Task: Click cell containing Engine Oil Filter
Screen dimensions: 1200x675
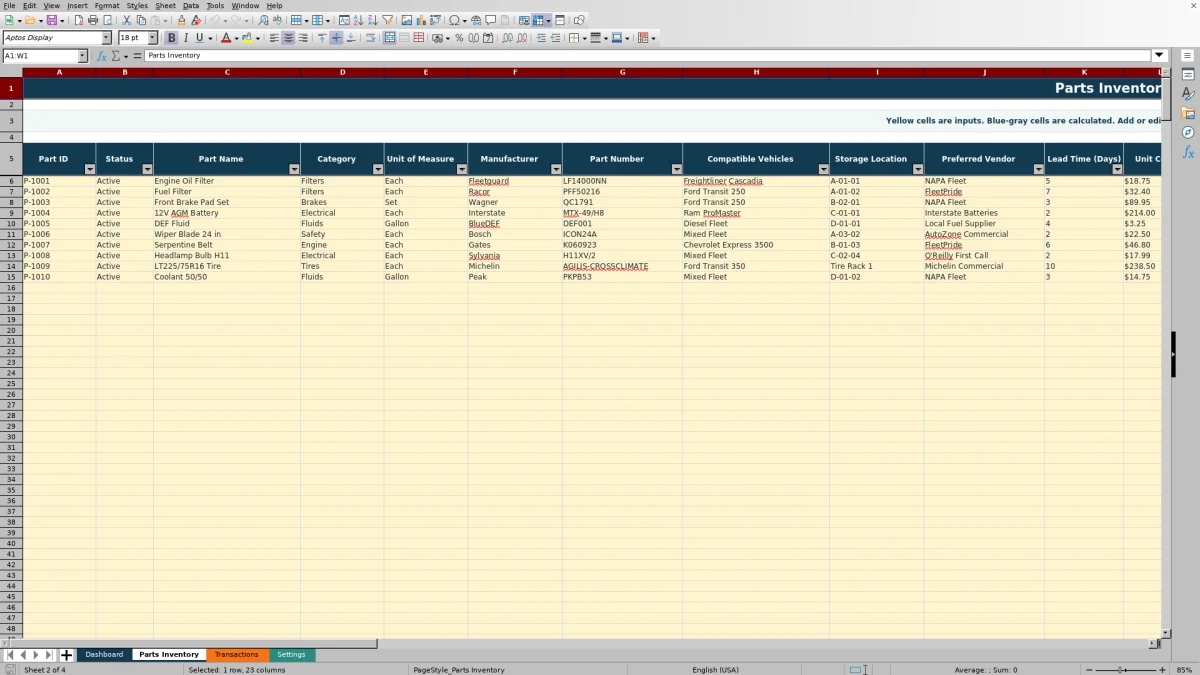Action: pos(226,181)
